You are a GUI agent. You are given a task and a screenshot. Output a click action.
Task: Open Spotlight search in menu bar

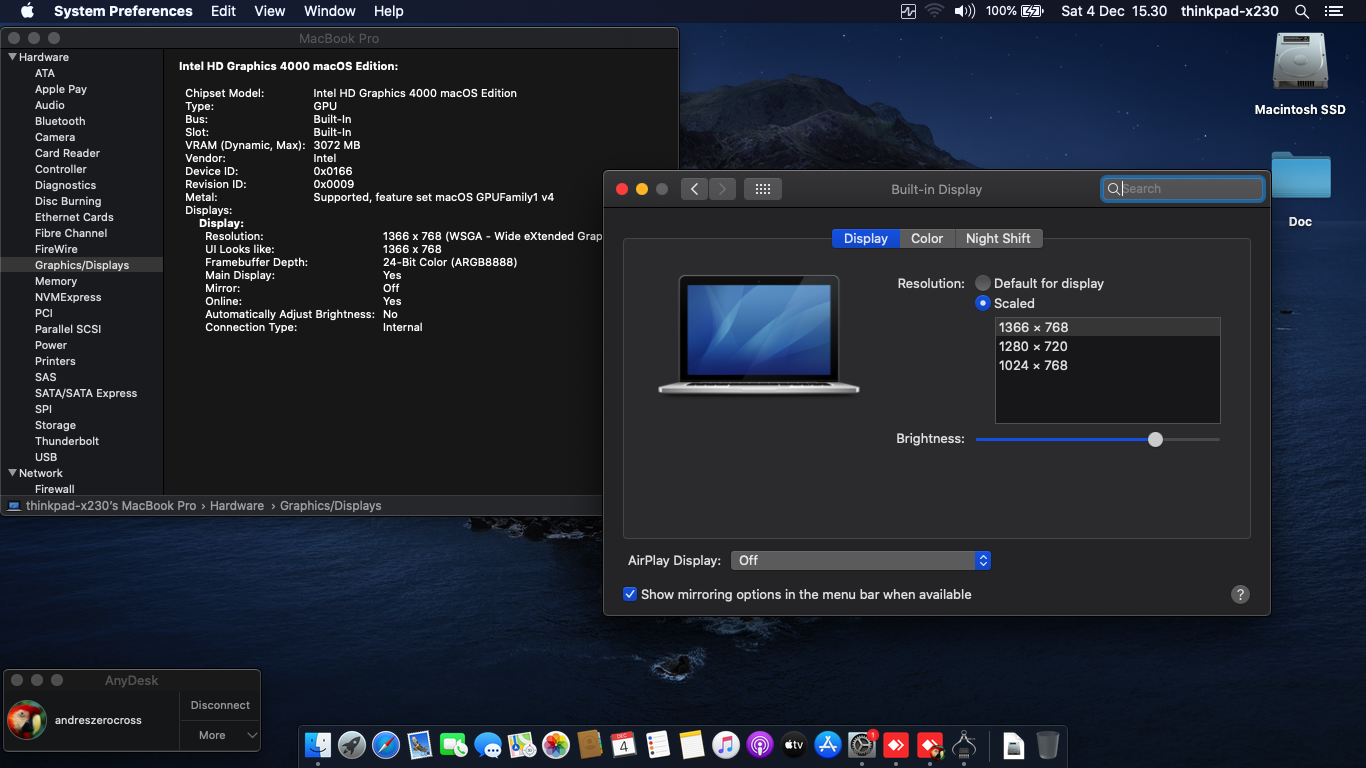pyautogui.click(x=1302, y=11)
